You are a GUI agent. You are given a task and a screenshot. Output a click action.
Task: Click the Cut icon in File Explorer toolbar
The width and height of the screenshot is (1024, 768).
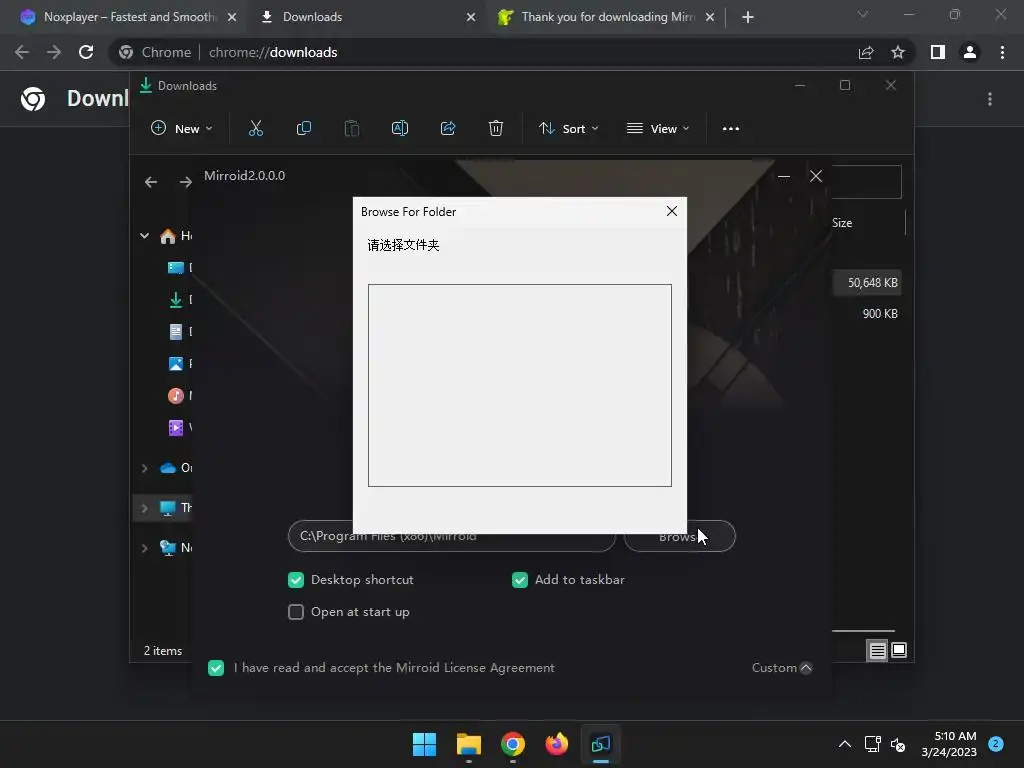coord(255,129)
